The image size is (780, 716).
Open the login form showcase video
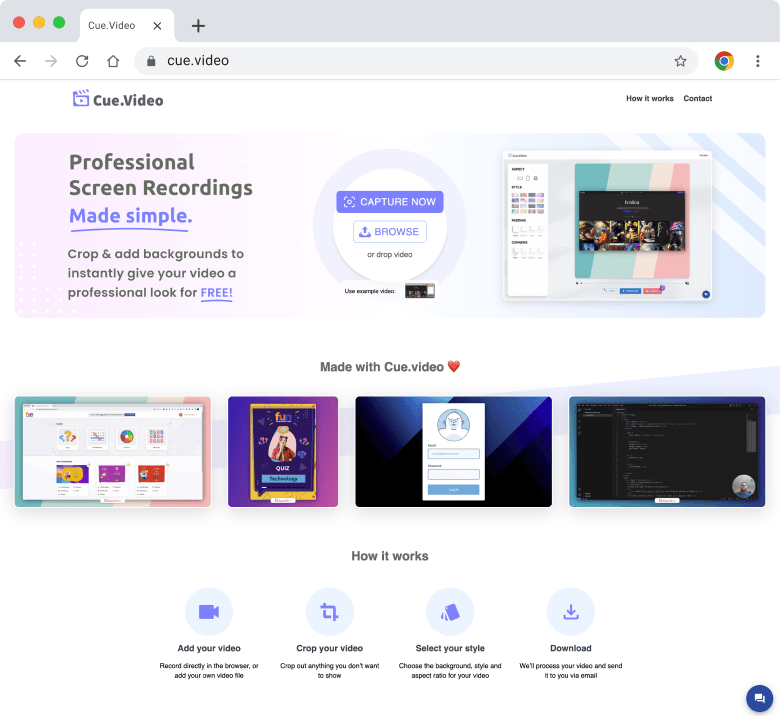click(x=453, y=452)
